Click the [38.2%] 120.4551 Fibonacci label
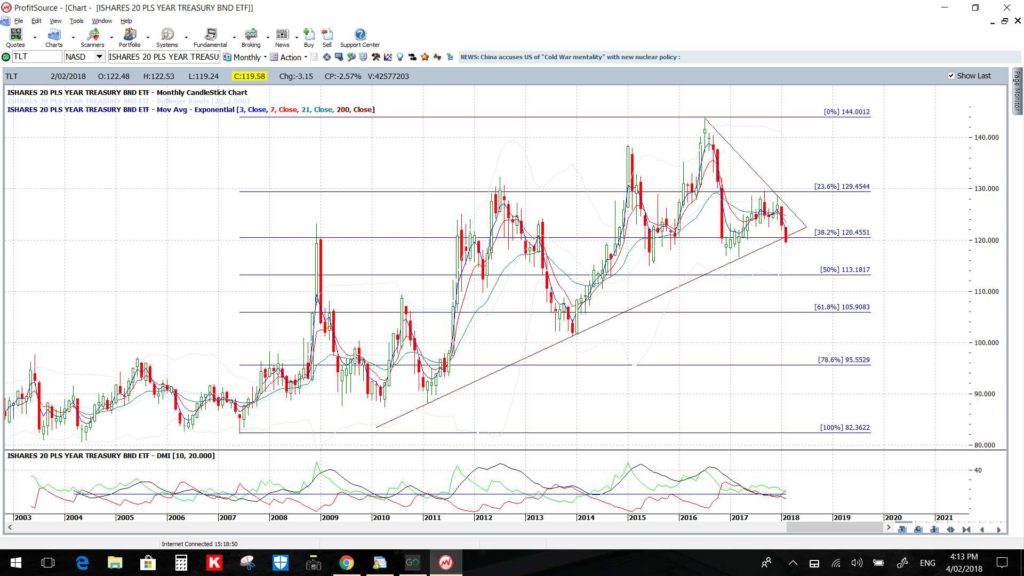 tap(842, 232)
